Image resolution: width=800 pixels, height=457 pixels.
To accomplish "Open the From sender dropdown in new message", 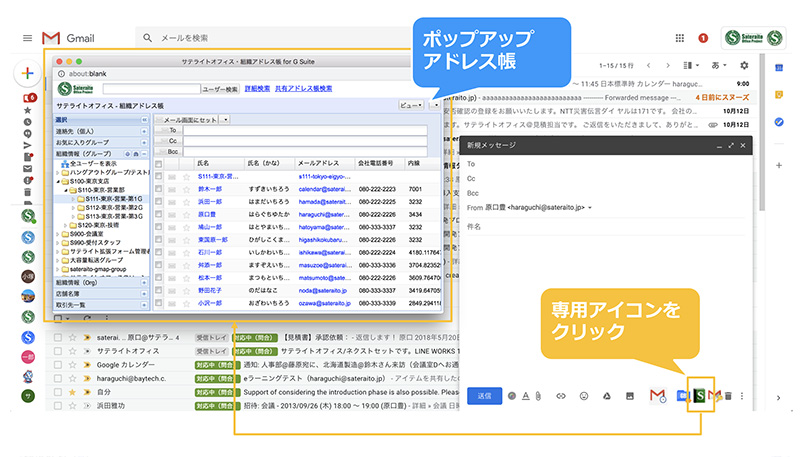I will [590, 208].
